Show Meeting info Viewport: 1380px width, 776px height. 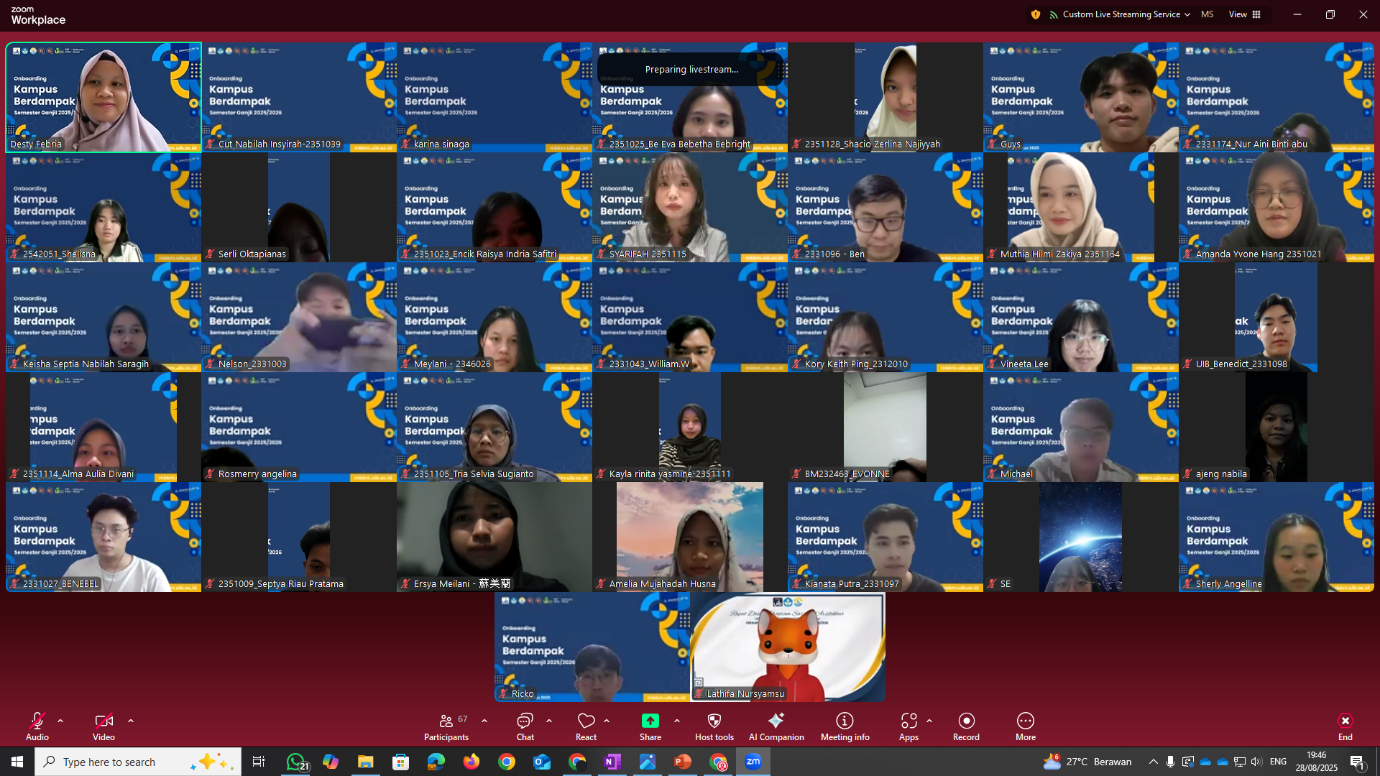(844, 726)
